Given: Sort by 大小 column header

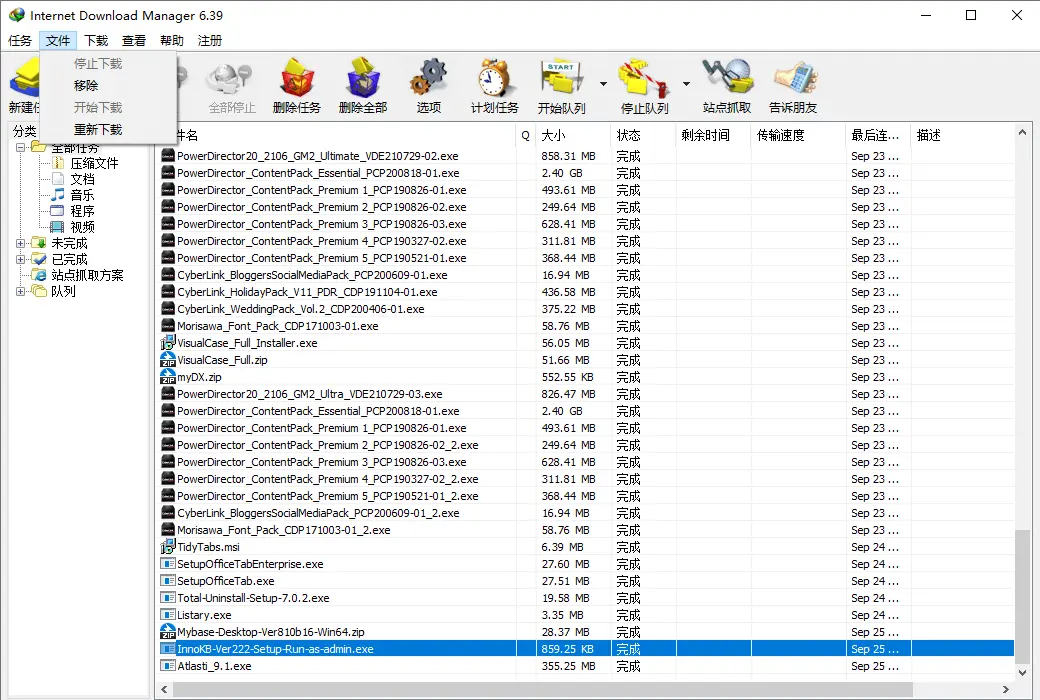Looking at the screenshot, I should click(572, 135).
